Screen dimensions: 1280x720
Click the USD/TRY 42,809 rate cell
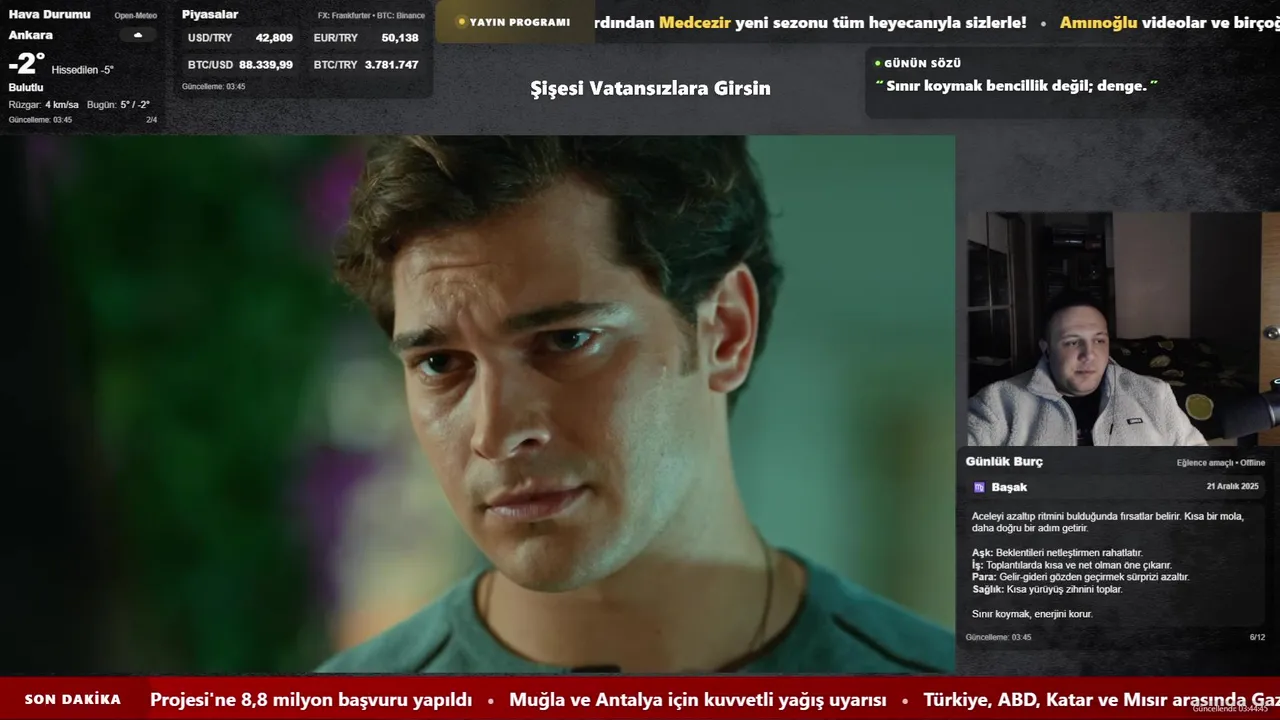(240, 38)
